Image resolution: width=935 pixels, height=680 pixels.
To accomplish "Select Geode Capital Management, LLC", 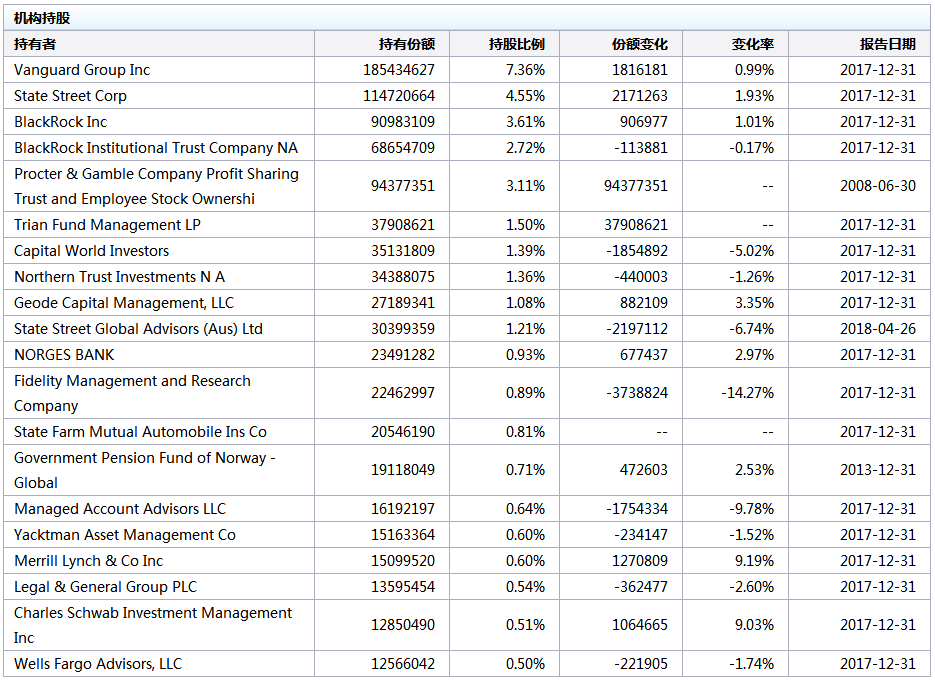I will pyautogui.click(x=124, y=303).
